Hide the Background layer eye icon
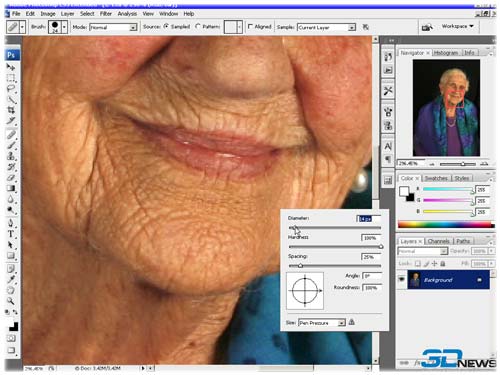Image resolution: width=500 pixels, height=375 pixels. click(x=402, y=279)
